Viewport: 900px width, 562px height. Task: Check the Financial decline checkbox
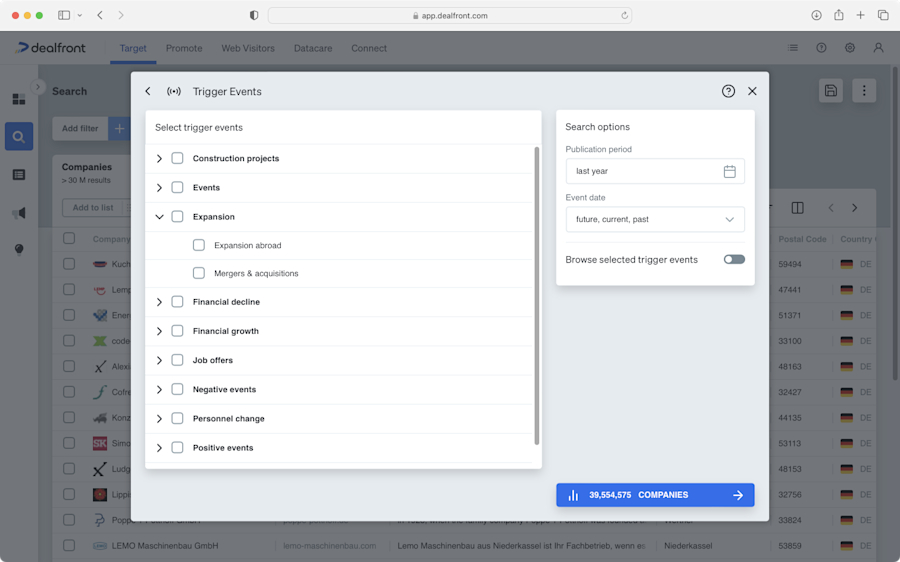tap(177, 302)
